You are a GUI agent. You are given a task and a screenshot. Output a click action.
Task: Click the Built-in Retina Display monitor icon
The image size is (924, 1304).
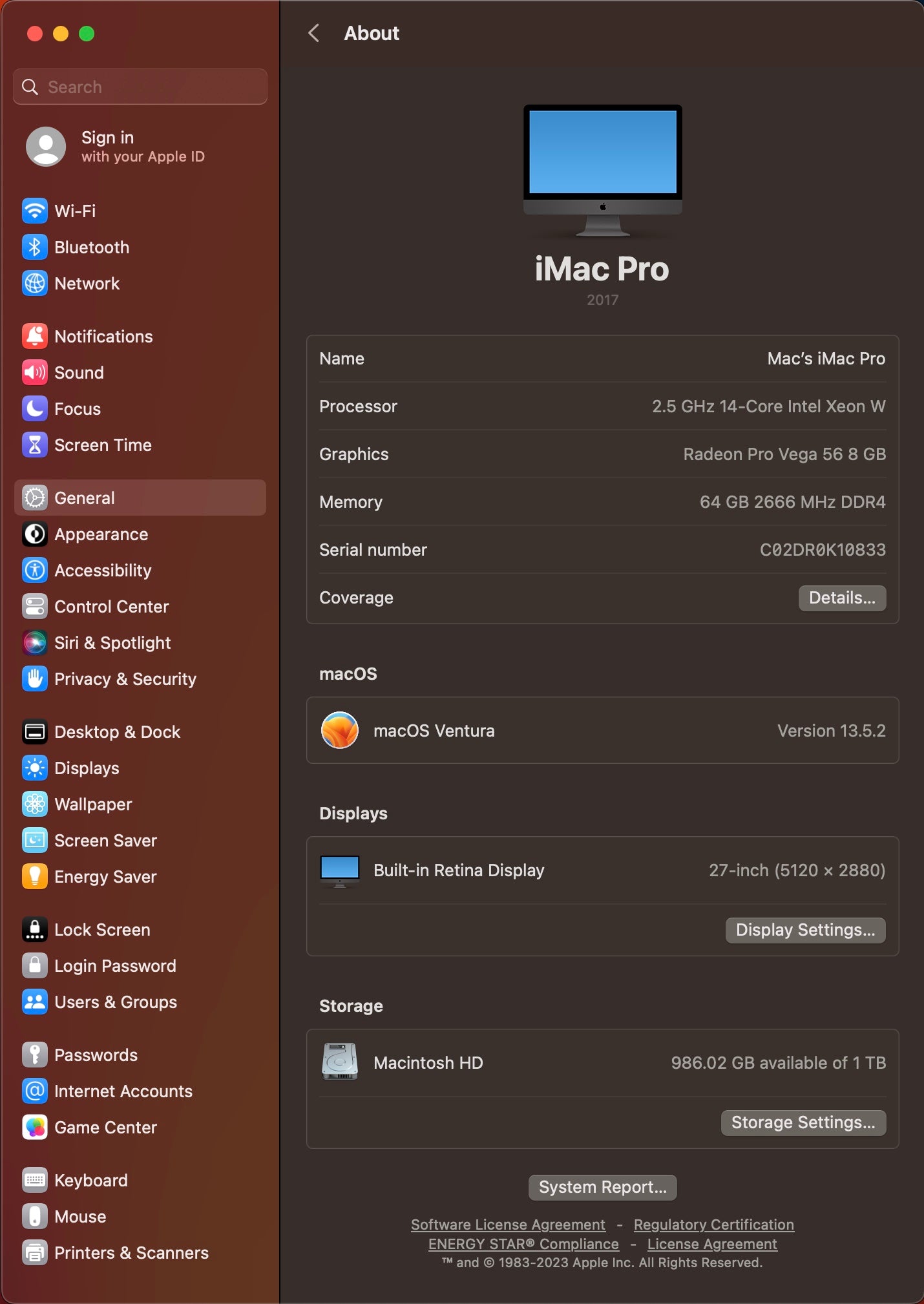pyautogui.click(x=340, y=871)
